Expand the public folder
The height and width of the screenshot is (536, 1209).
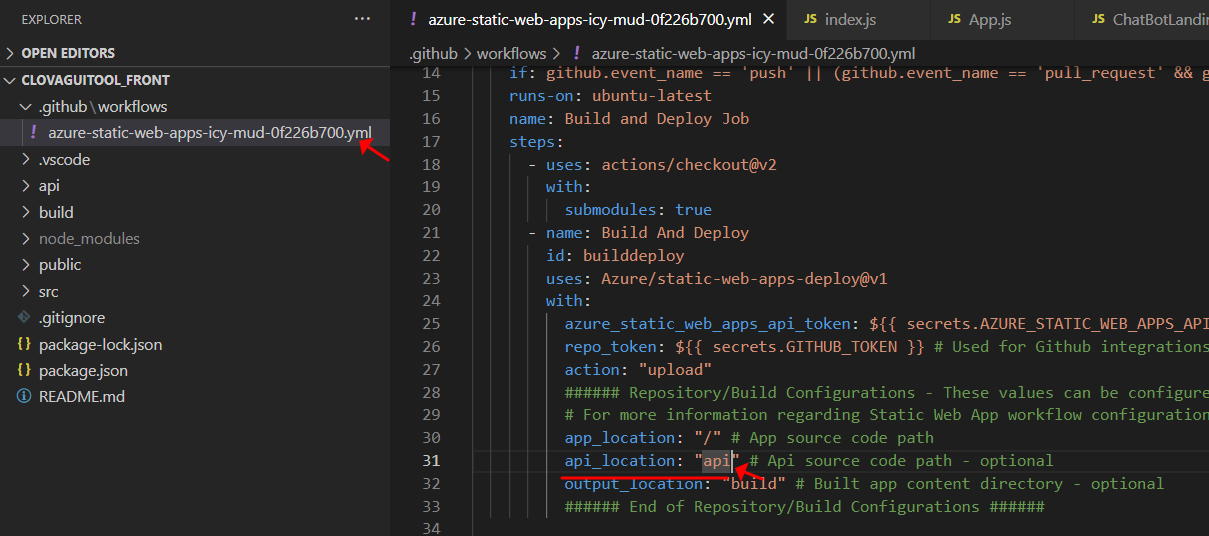tap(60, 265)
